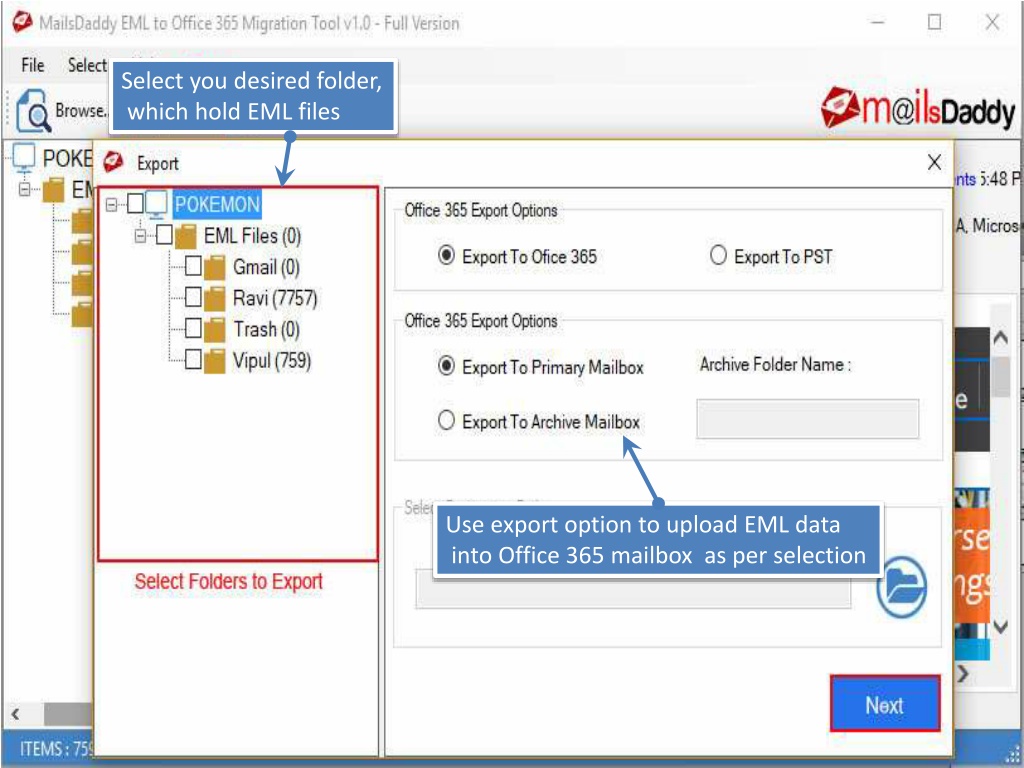
Task: Select the Vipul (759) tree label
Action: [272, 360]
